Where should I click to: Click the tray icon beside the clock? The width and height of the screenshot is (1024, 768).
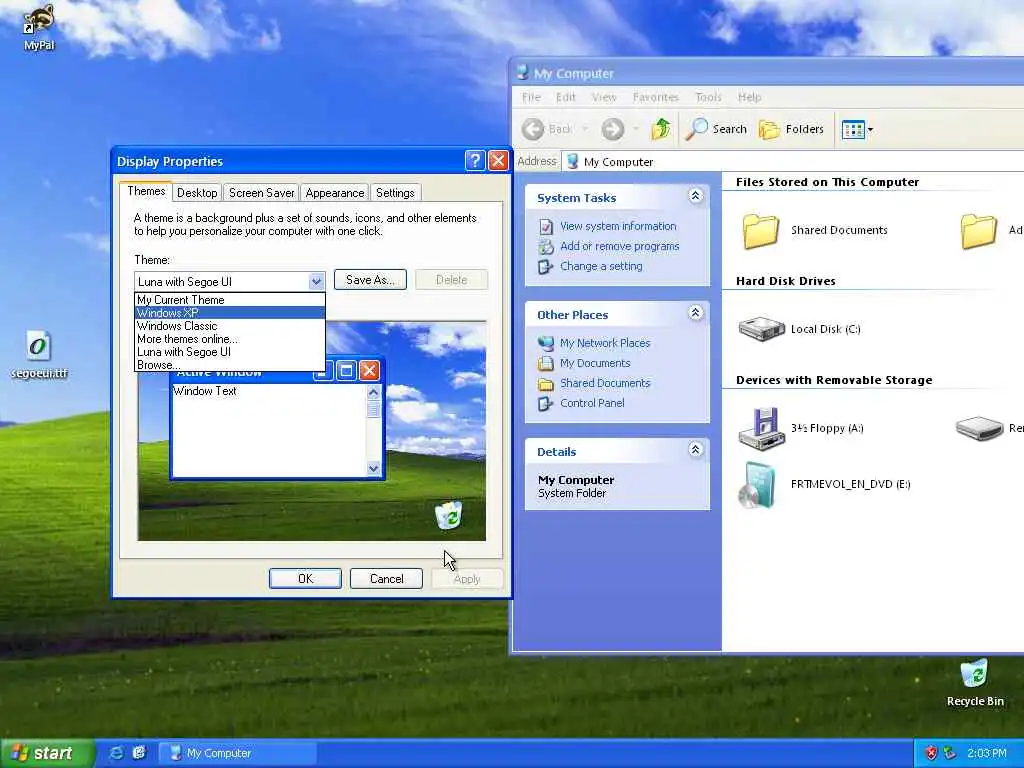click(x=950, y=753)
